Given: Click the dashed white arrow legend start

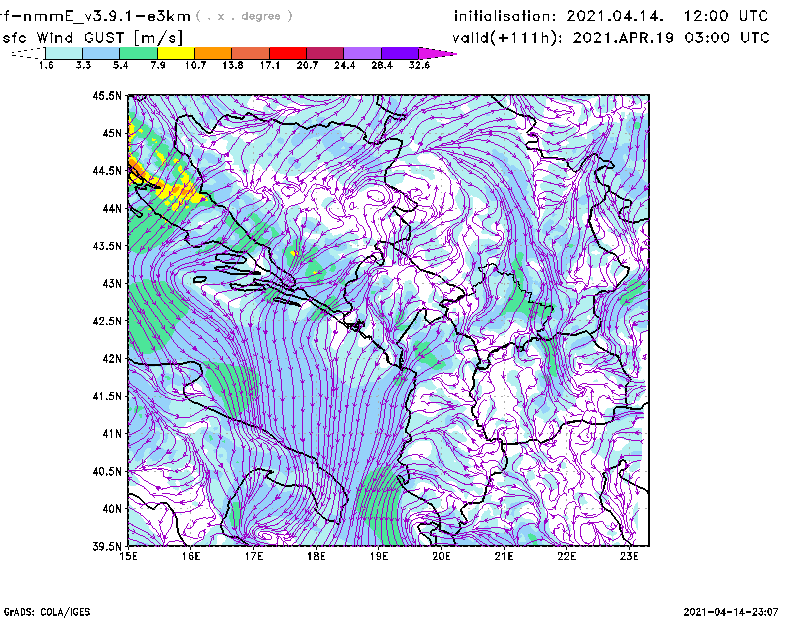Looking at the screenshot, I should coord(28,53).
